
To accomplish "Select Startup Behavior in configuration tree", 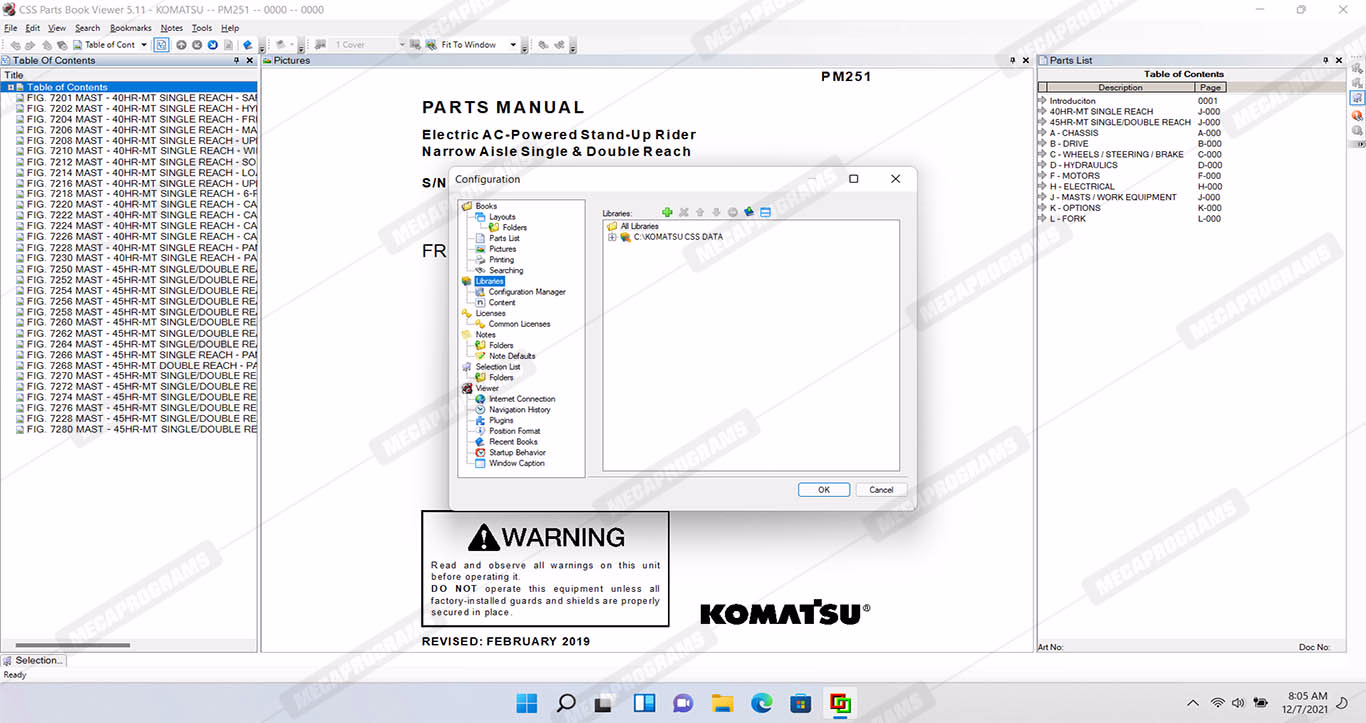I will click(x=516, y=452).
